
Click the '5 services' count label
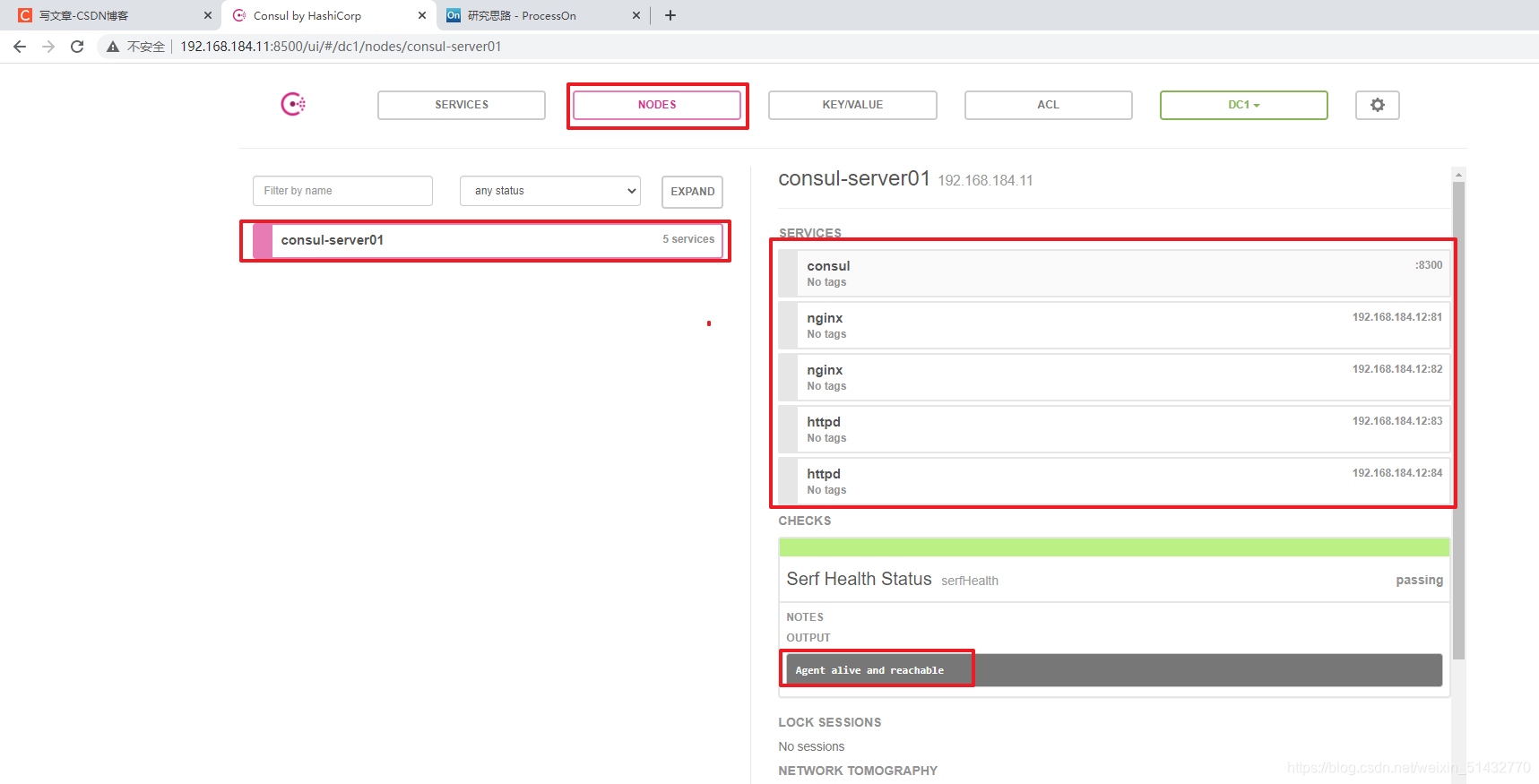coord(688,239)
